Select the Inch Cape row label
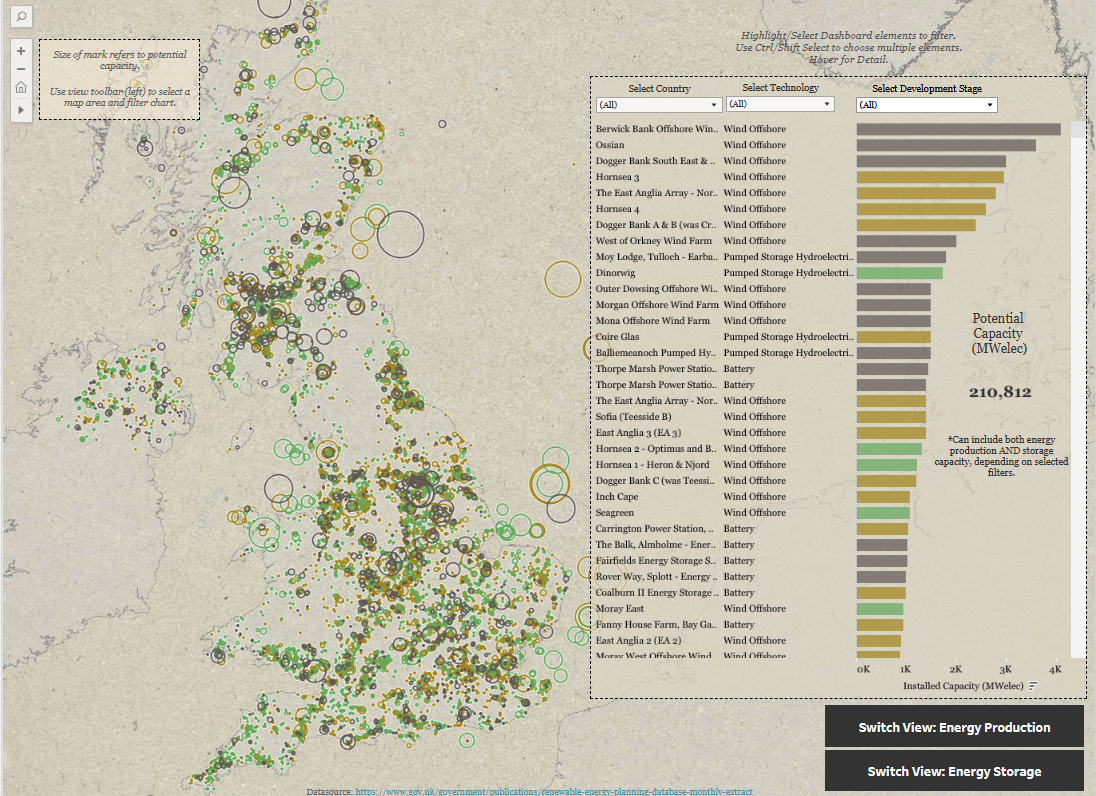 616,497
